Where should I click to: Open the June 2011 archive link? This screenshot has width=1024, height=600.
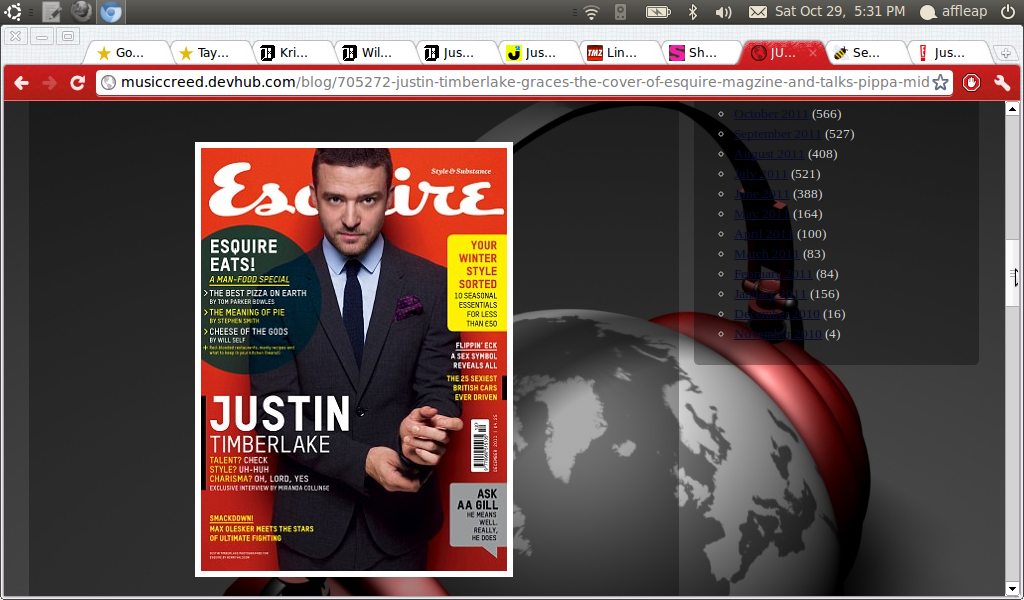tap(761, 194)
